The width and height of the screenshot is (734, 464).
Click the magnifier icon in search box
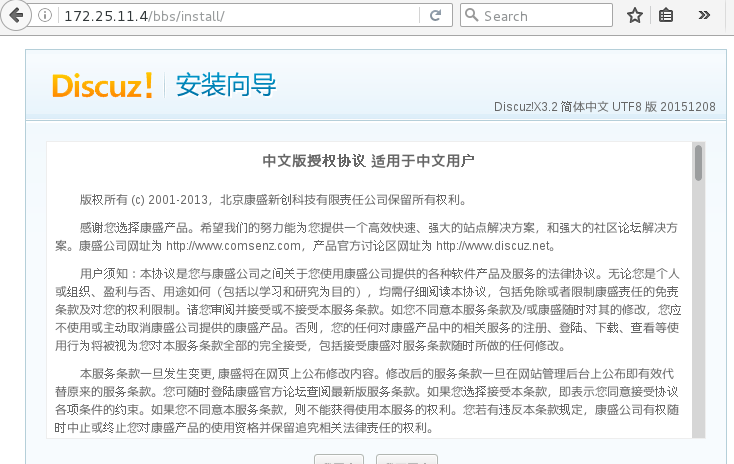click(472, 15)
